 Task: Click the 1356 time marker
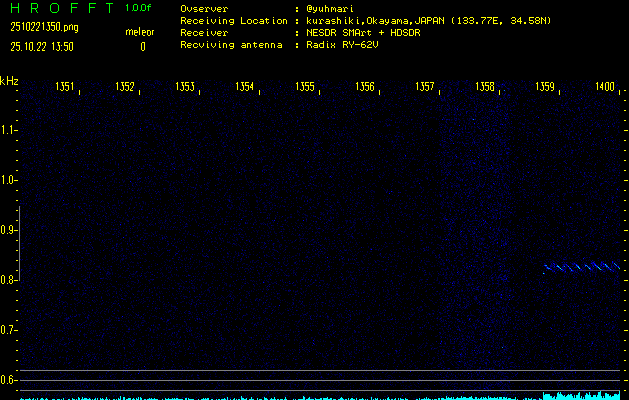click(365, 87)
